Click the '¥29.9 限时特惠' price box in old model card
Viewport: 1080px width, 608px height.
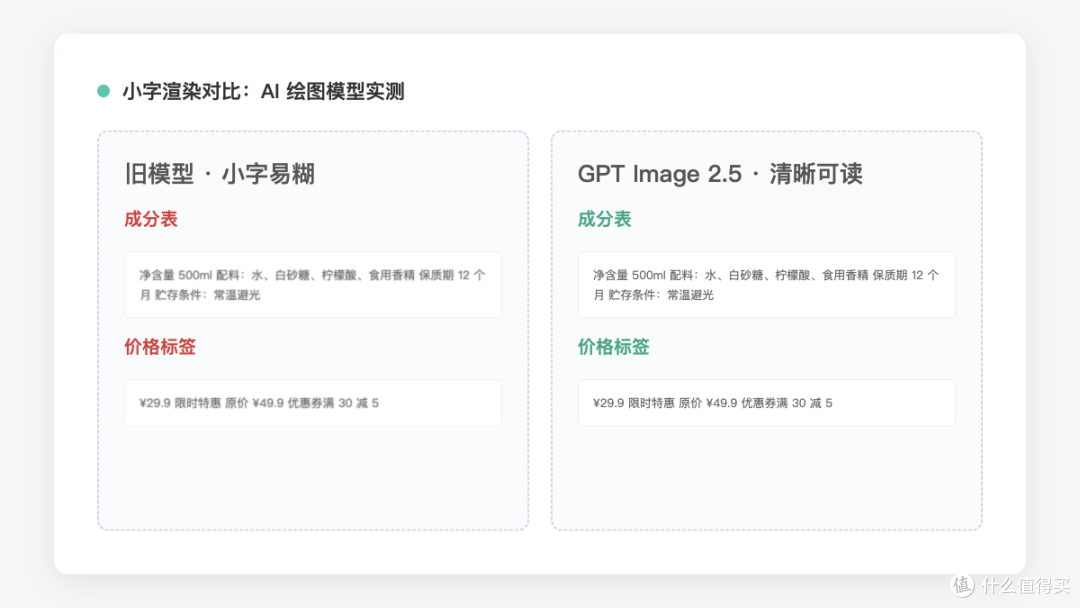313,403
